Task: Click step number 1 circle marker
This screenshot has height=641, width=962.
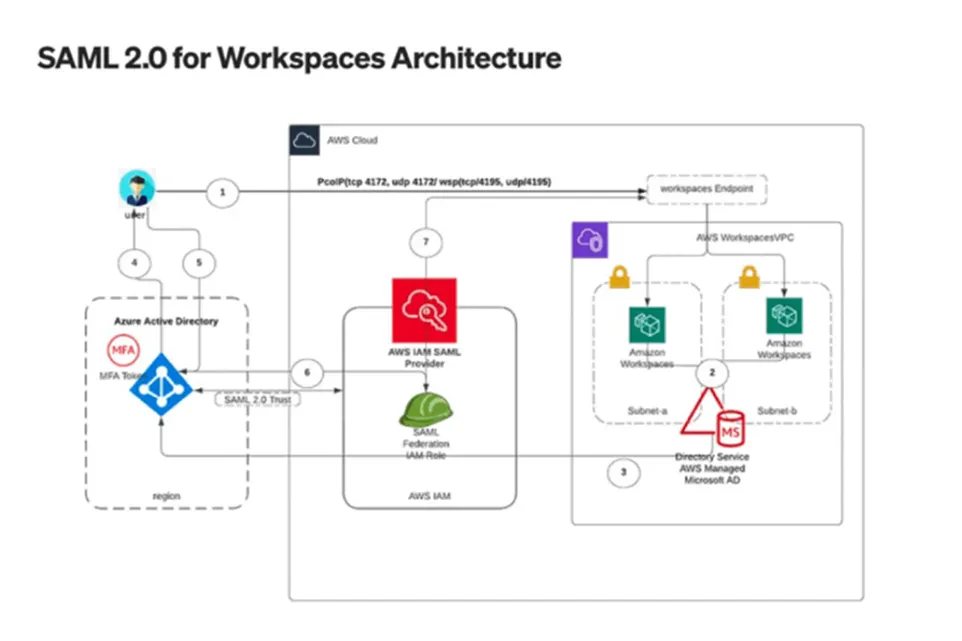Action: point(224,191)
